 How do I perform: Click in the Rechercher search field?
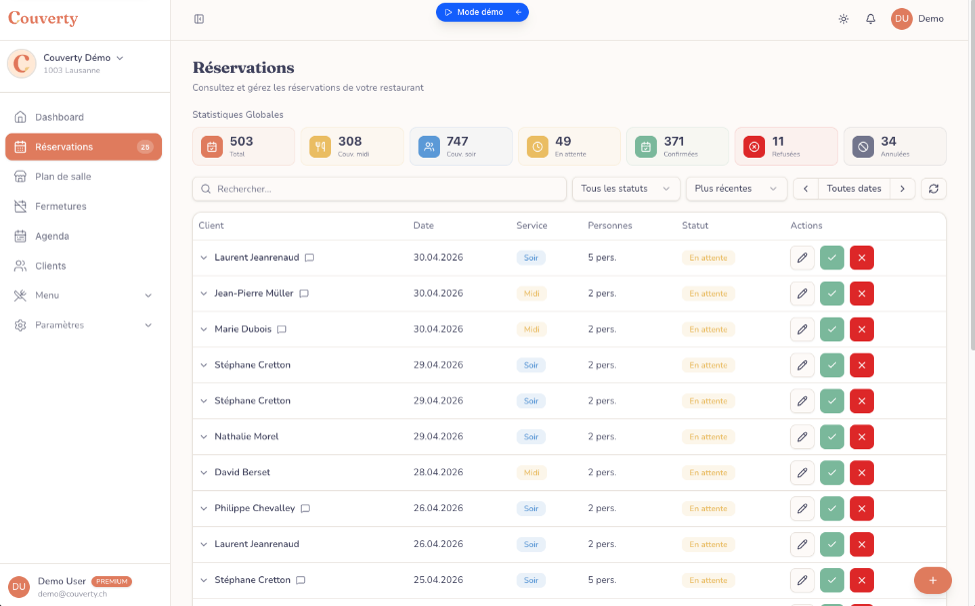(379, 189)
